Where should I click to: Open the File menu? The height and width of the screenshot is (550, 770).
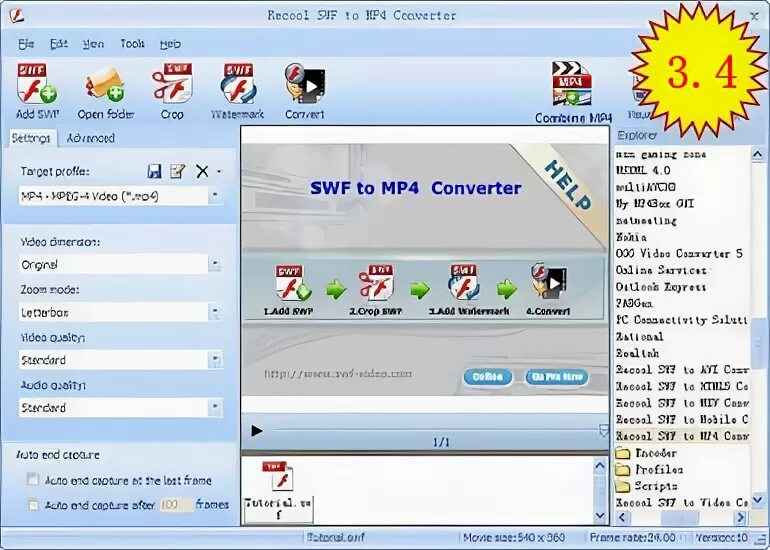coord(26,44)
